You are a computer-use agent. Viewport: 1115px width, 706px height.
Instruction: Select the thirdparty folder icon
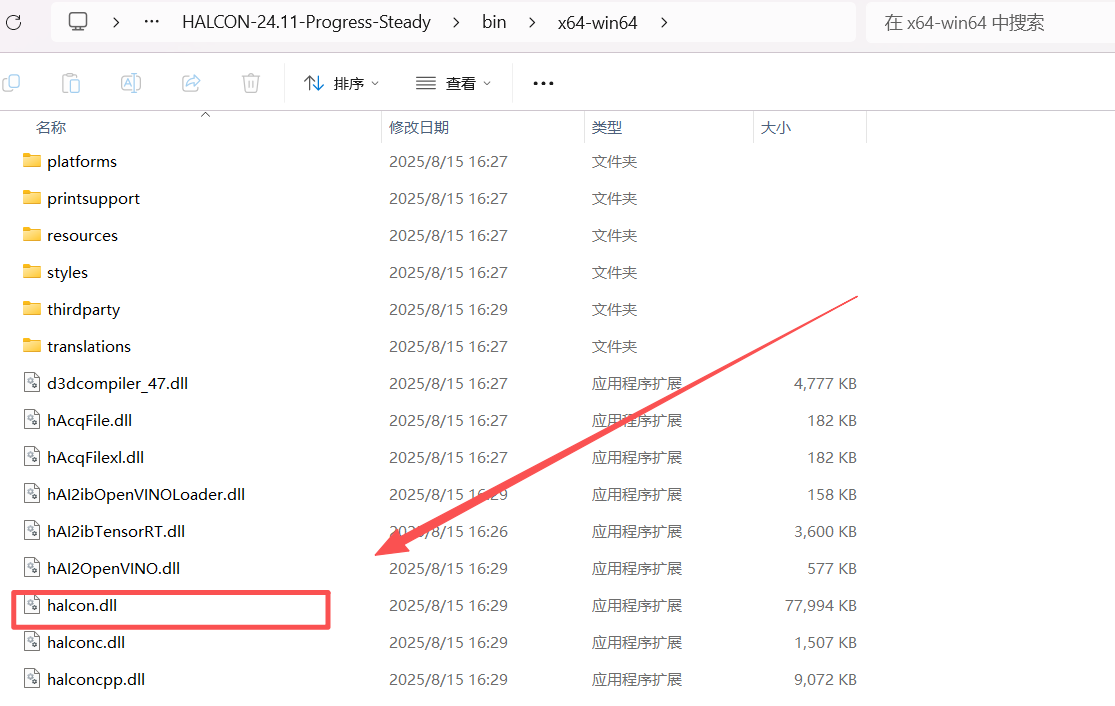[x=31, y=309]
